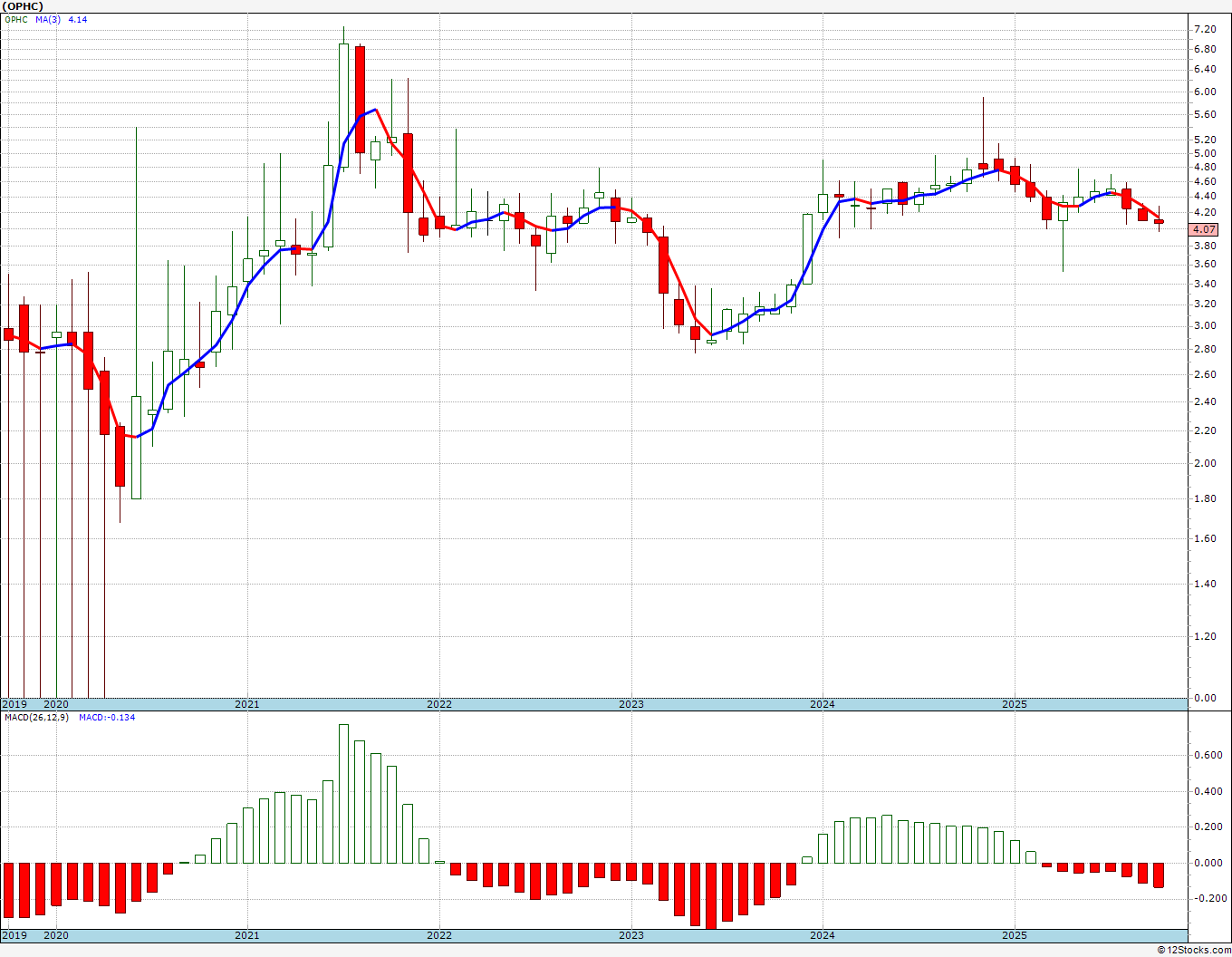Click the large red candle at 2021 peak
Viewport: 1232px width, 957px height.
[360, 100]
